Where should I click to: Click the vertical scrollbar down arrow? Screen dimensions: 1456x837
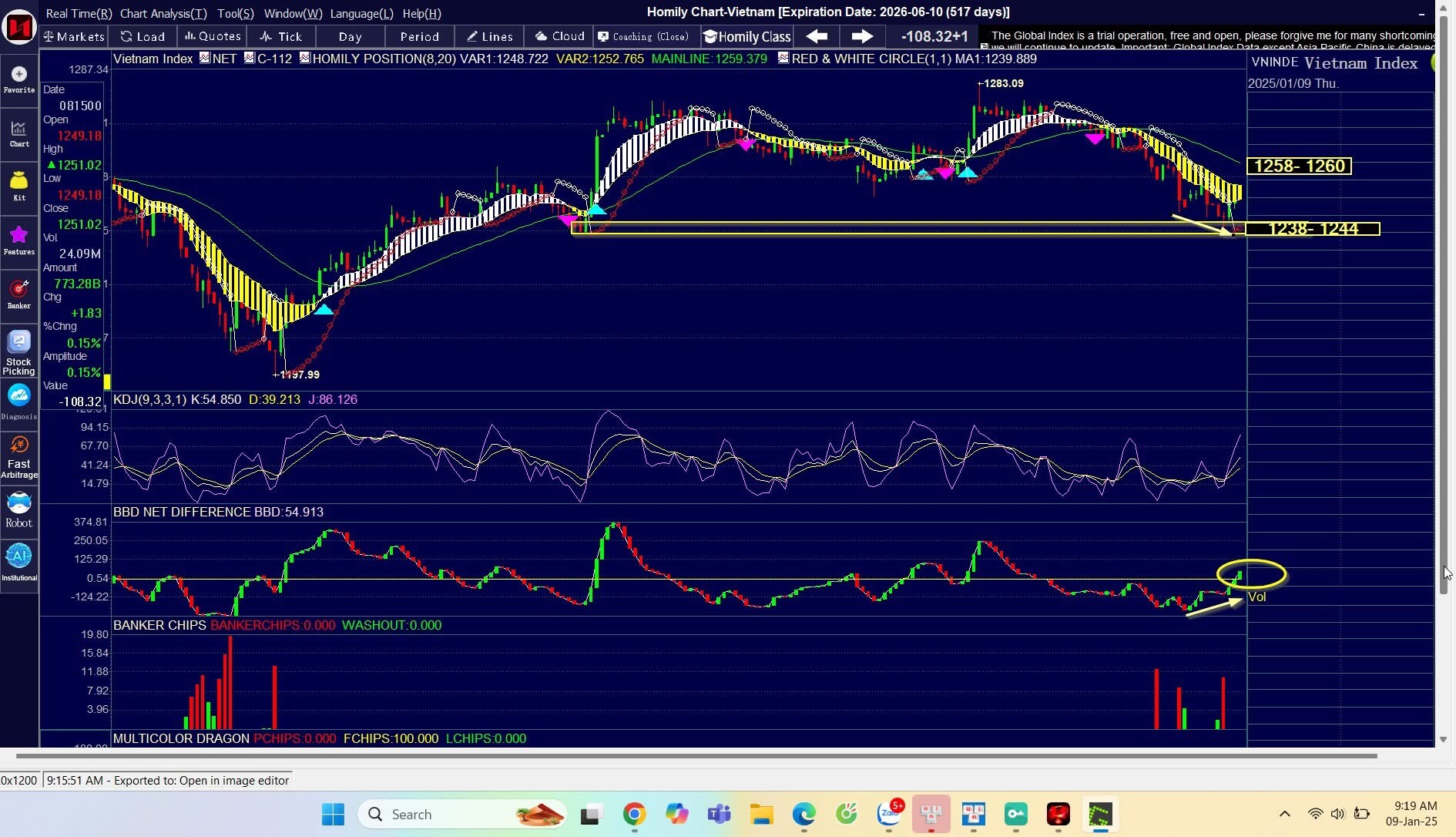coord(1444,739)
